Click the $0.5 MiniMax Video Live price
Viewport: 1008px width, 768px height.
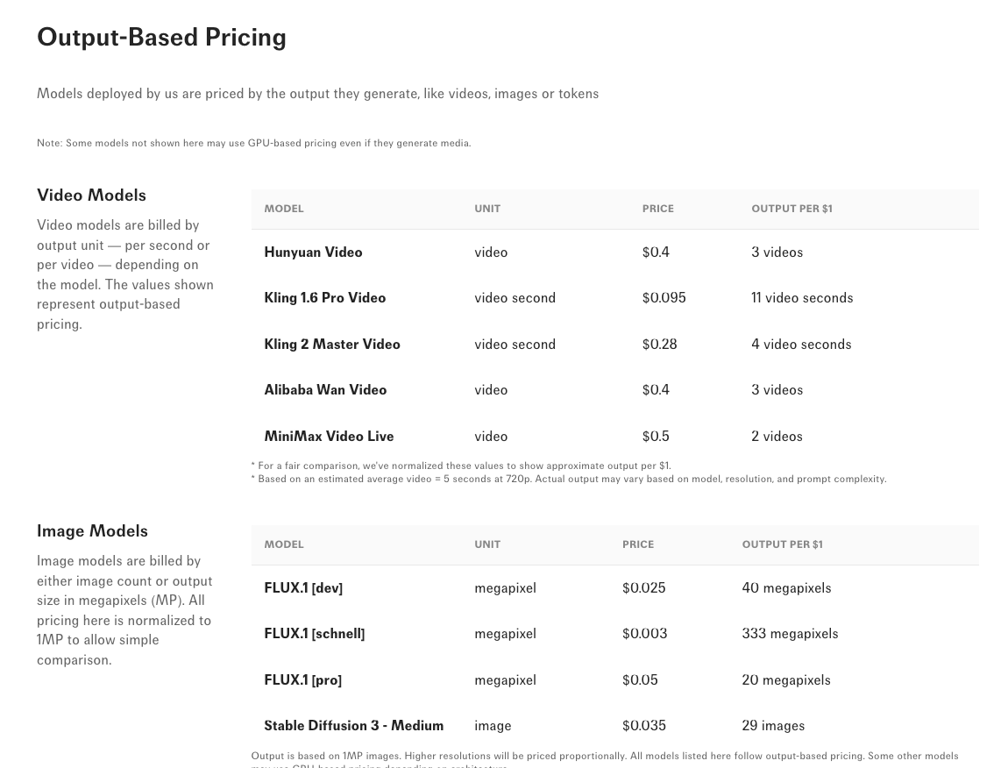pyautogui.click(x=656, y=436)
